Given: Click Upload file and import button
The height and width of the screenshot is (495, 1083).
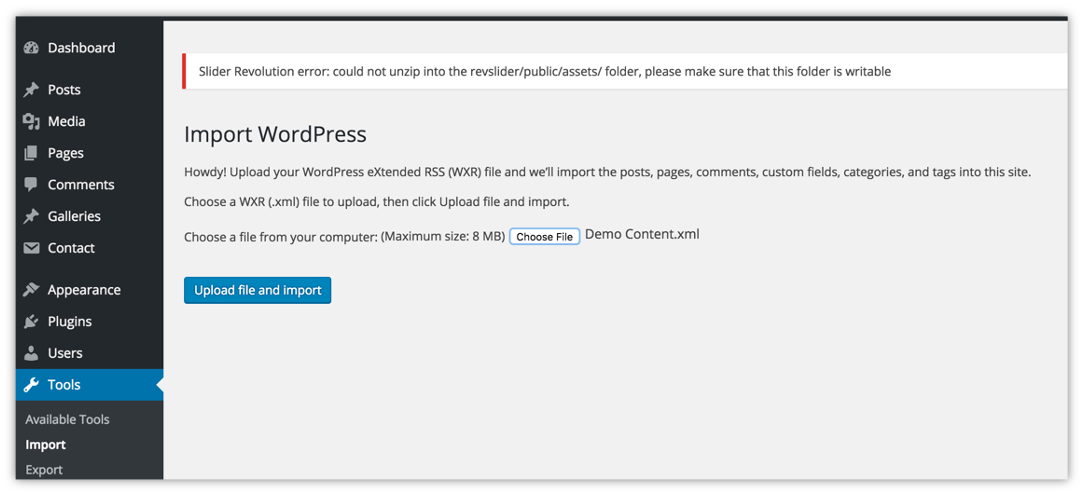Looking at the screenshot, I should [x=258, y=291].
